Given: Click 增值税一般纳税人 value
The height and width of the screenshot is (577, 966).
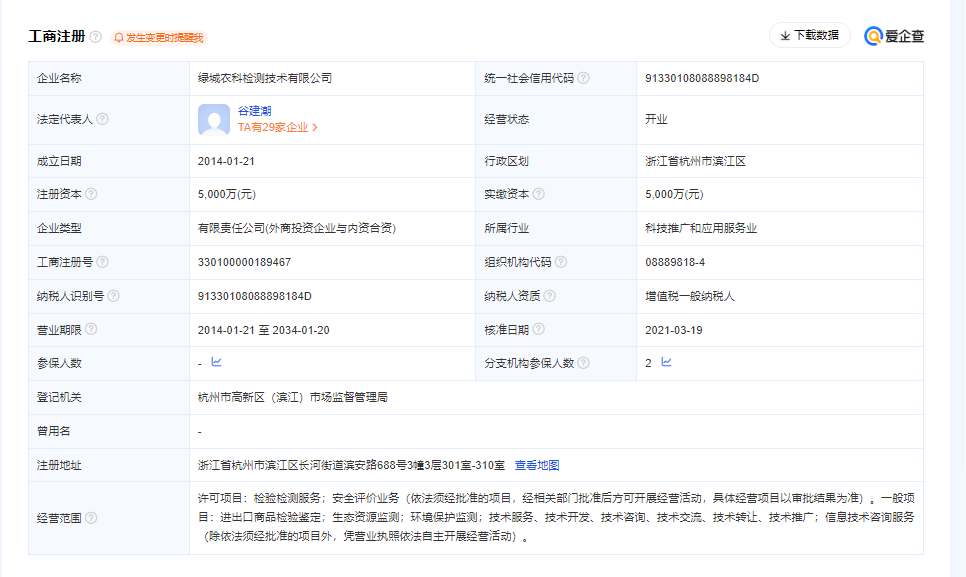Looking at the screenshot, I should [x=690, y=296].
